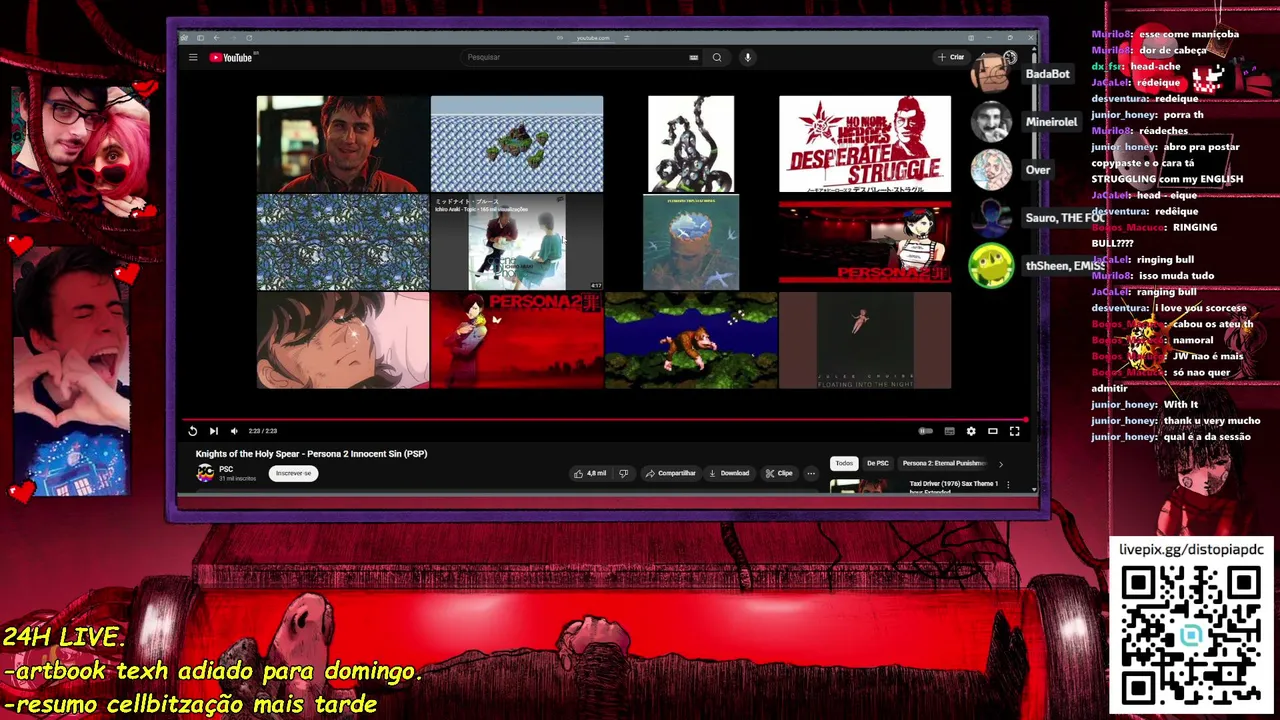Select the De PSC filter chip
The height and width of the screenshot is (720, 1280).
click(878, 463)
